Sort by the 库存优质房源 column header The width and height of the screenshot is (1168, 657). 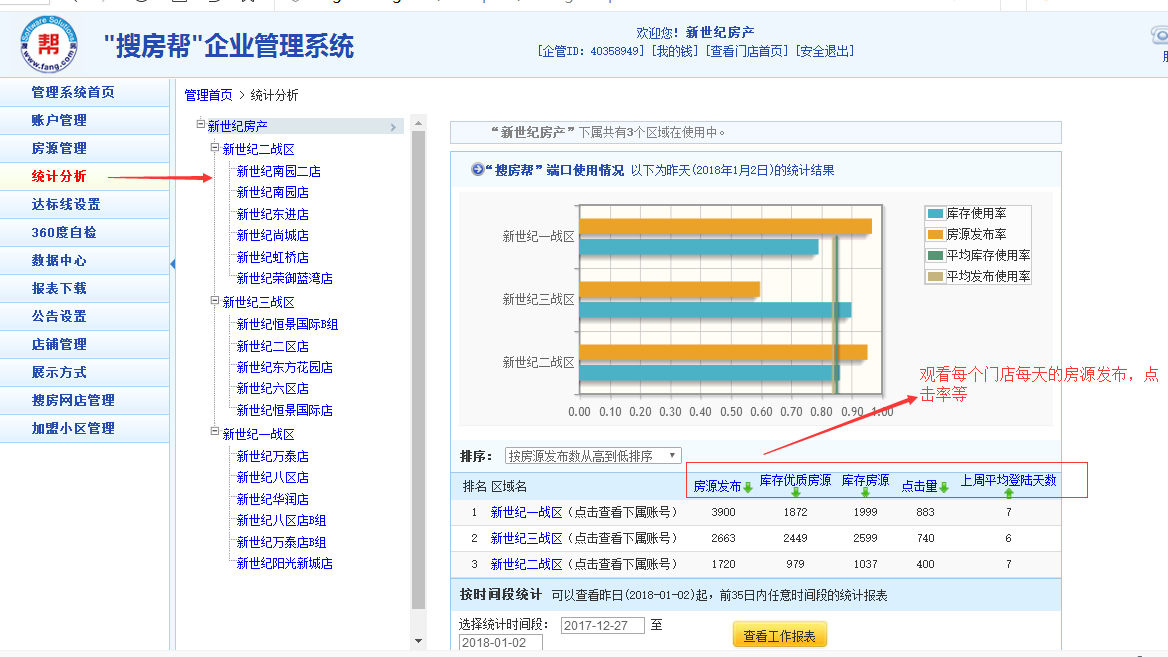click(796, 480)
